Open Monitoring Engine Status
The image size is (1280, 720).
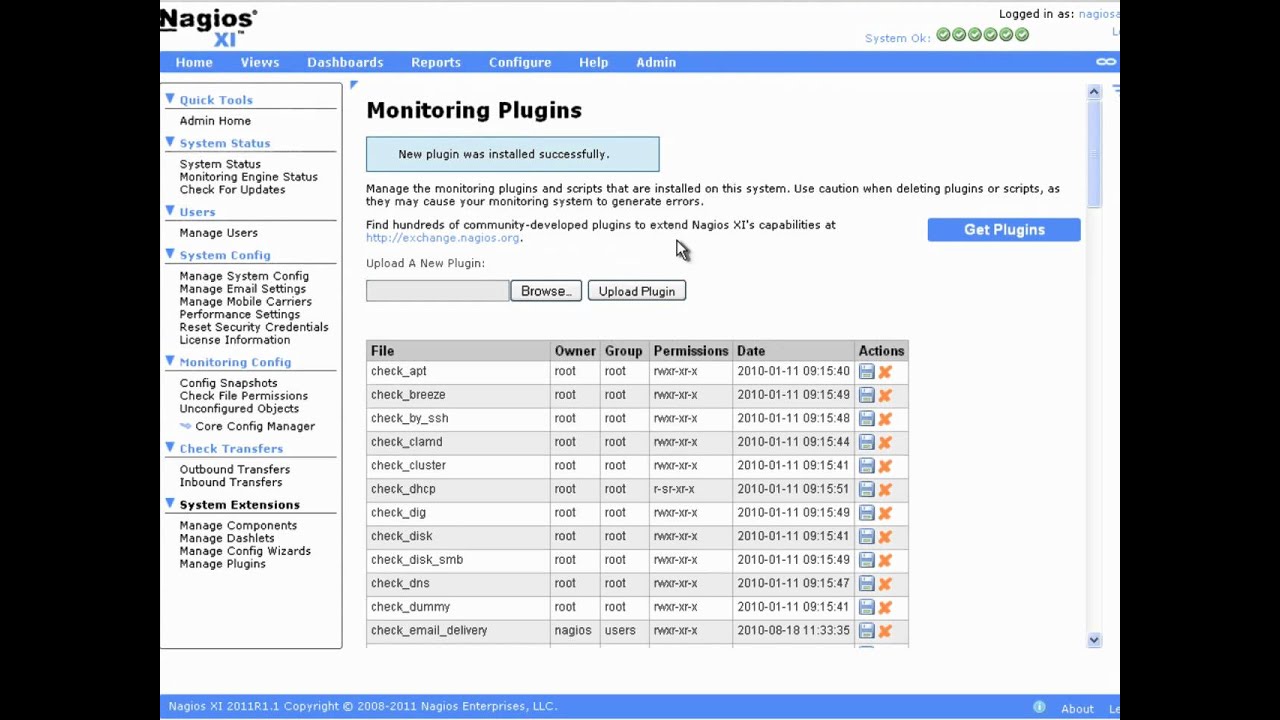tap(248, 177)
